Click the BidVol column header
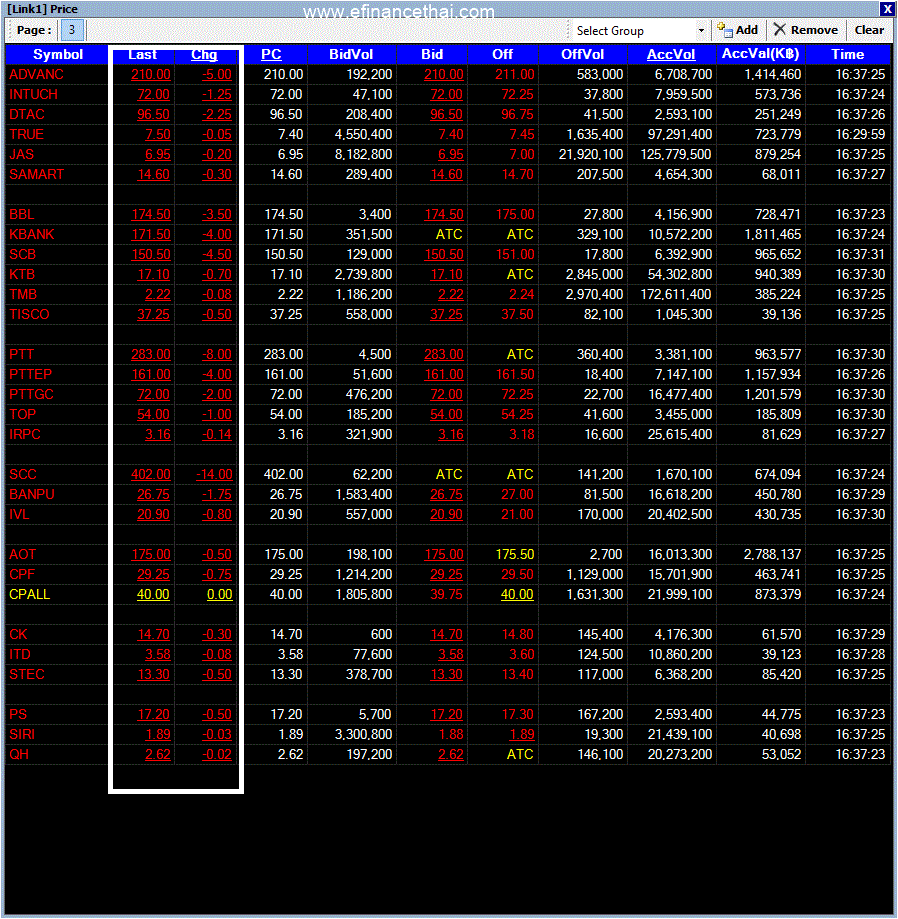 pyautogui.click(x=351, y=55)
